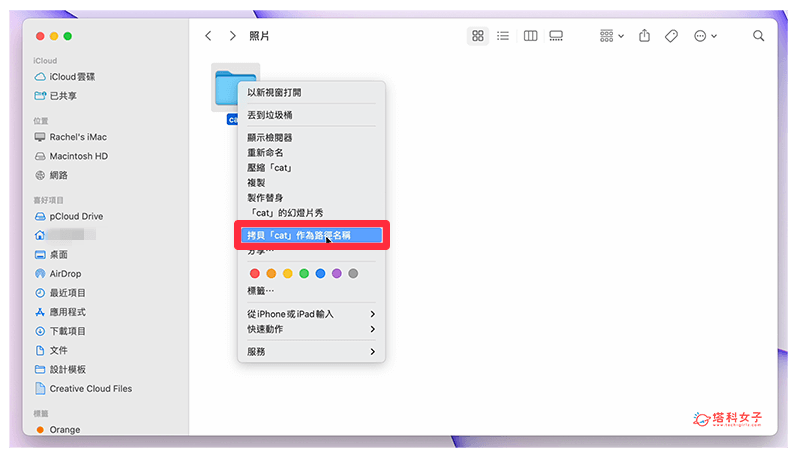Switch to icon grid view
The width and height of the screenshot is (800, 460).
point(478,36)
